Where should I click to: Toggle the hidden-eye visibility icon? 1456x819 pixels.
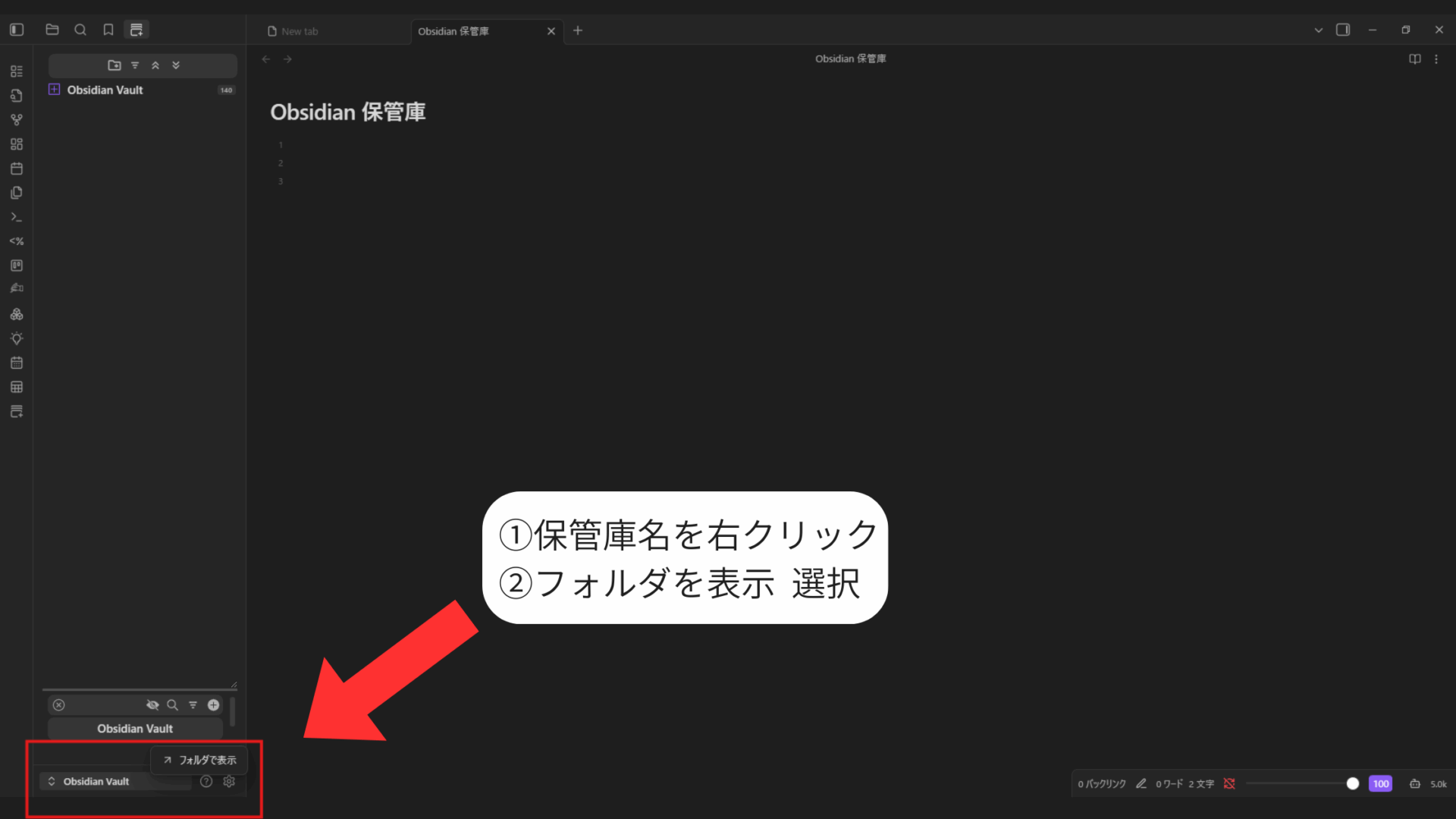(x=152, y=705)
